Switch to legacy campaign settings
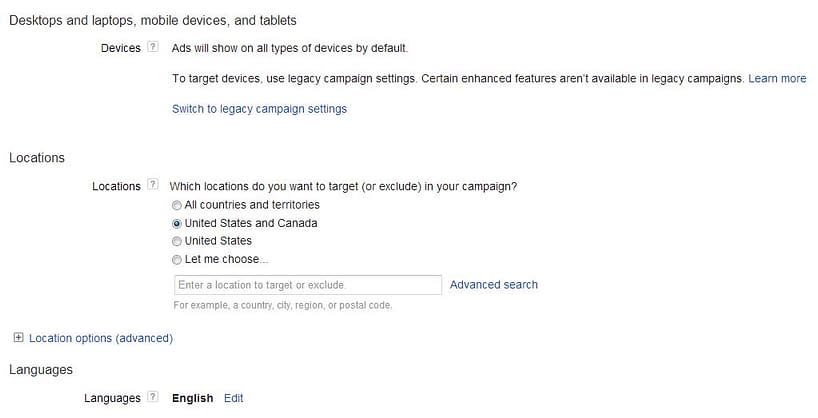818x418 pixels. coord(259,109)
